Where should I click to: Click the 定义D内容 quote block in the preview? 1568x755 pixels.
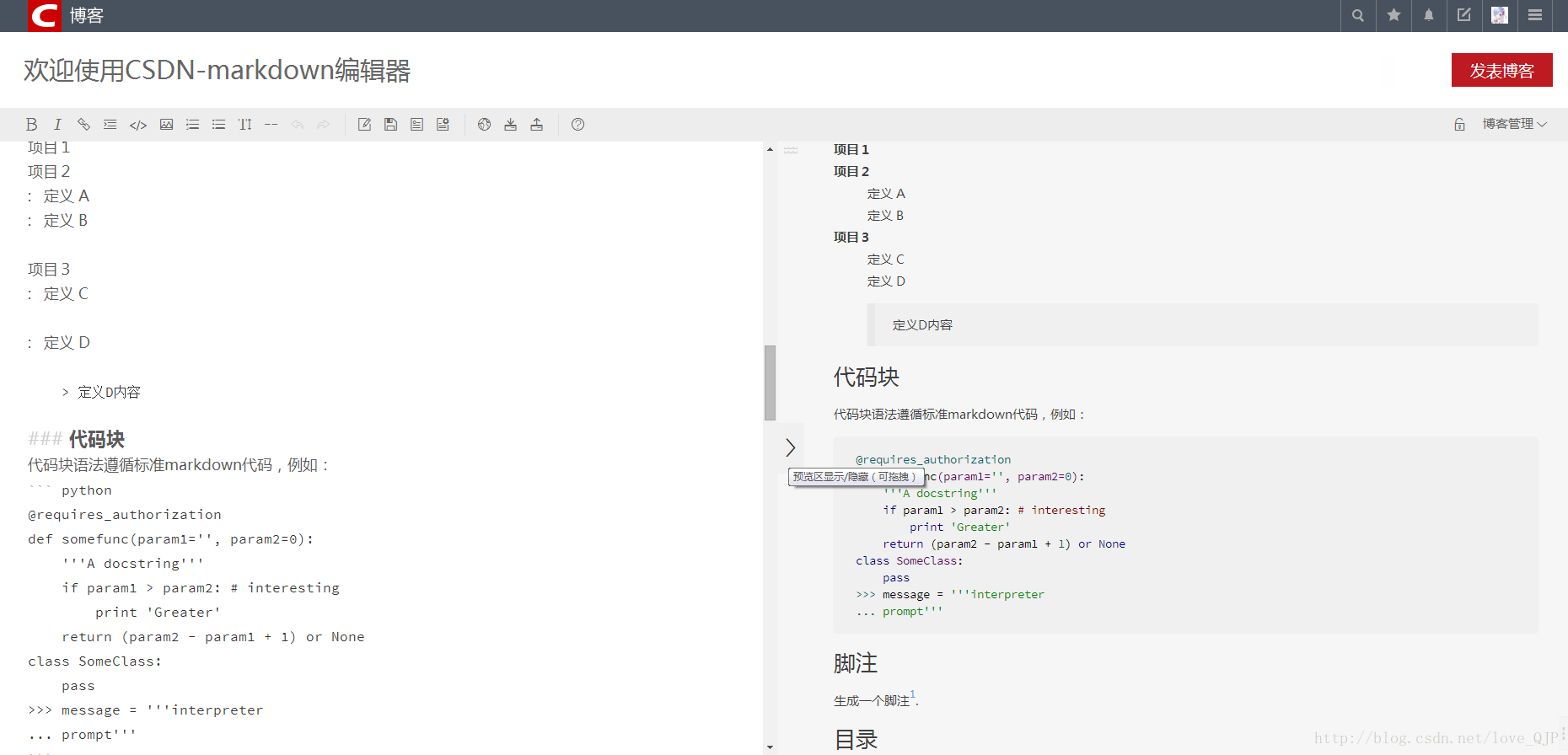pos(1202,324)
